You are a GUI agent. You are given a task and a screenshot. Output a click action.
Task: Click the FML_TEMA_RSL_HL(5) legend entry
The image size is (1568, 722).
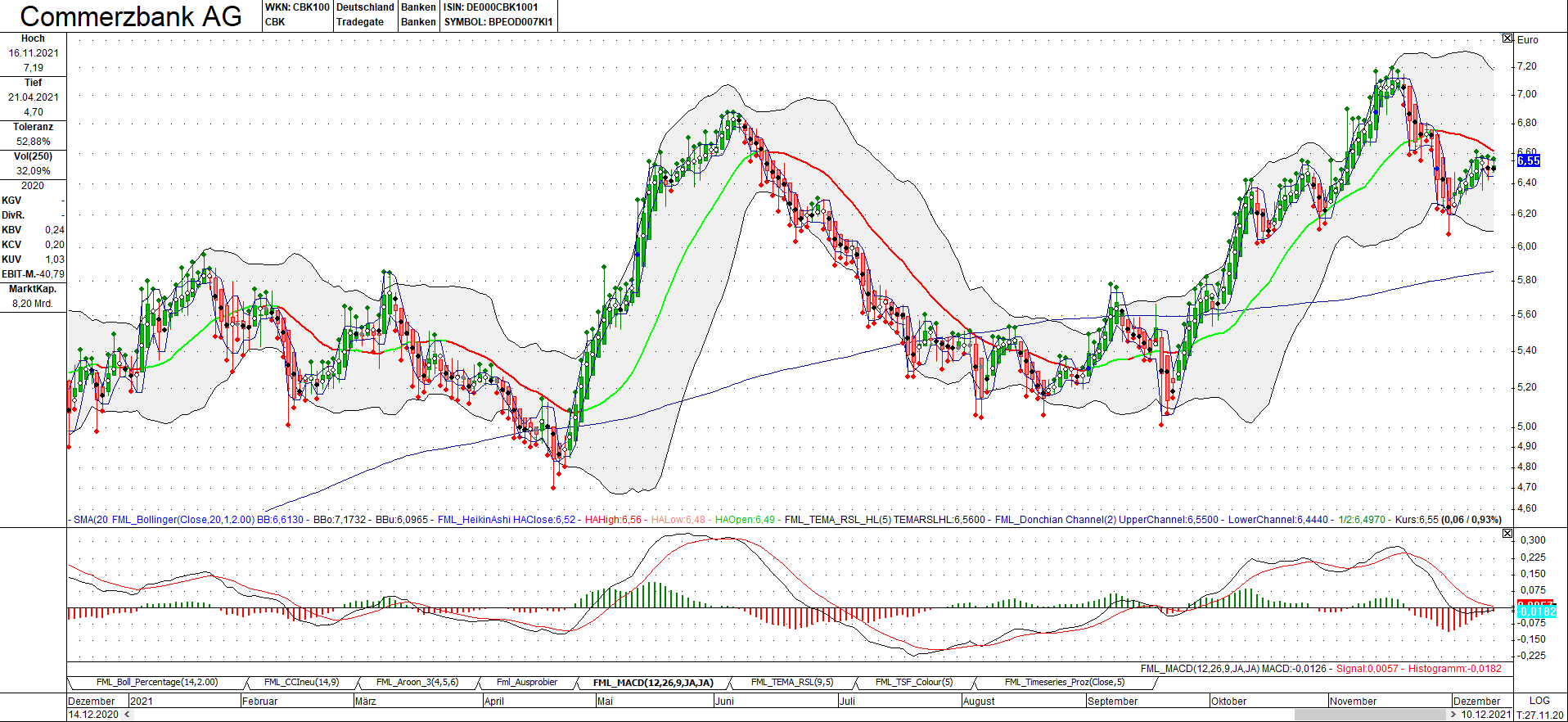(885, 520)
